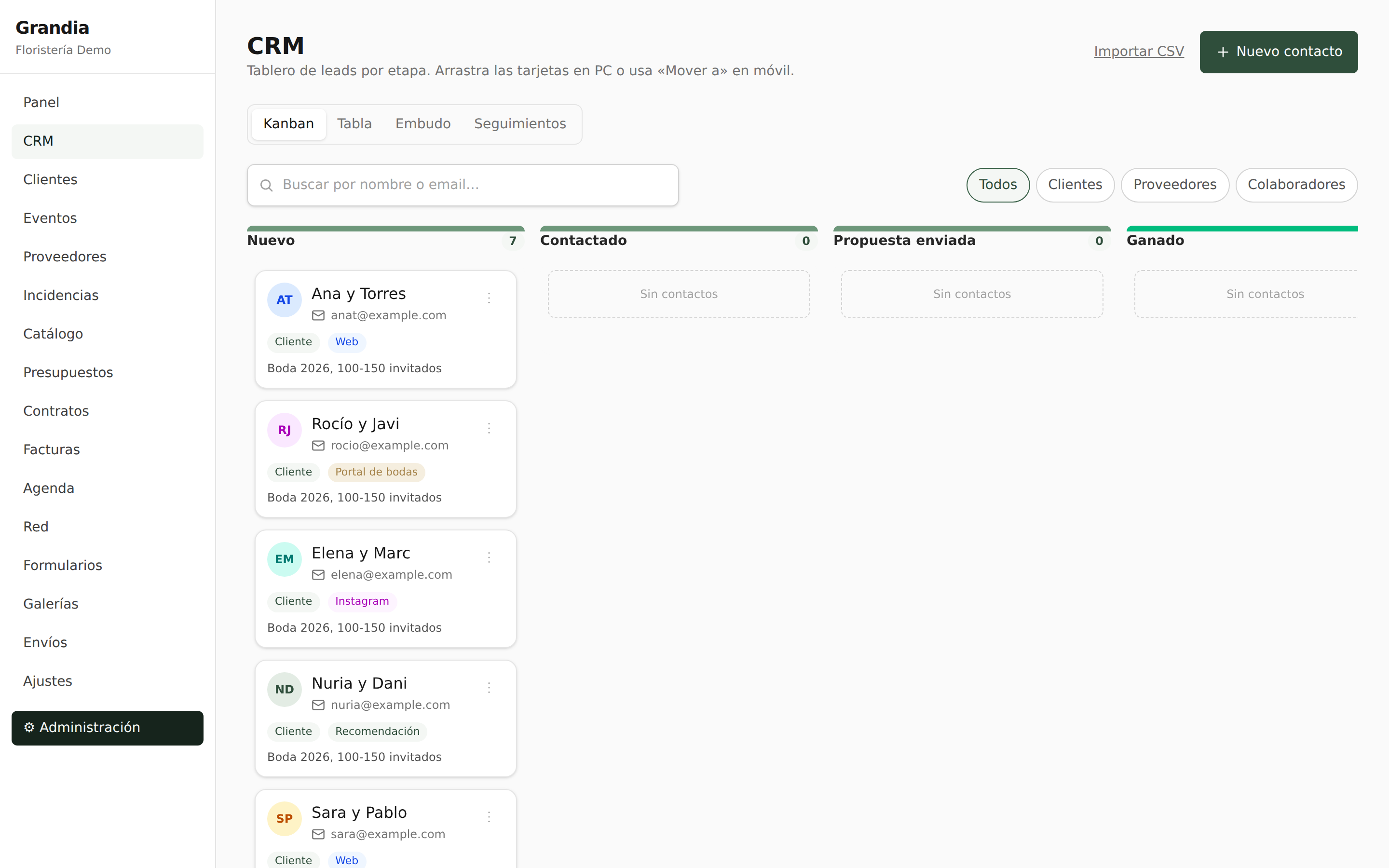Click the Ganado column header
Image resolution: width=1389 pixels, height=868 pixels.
1155,241
